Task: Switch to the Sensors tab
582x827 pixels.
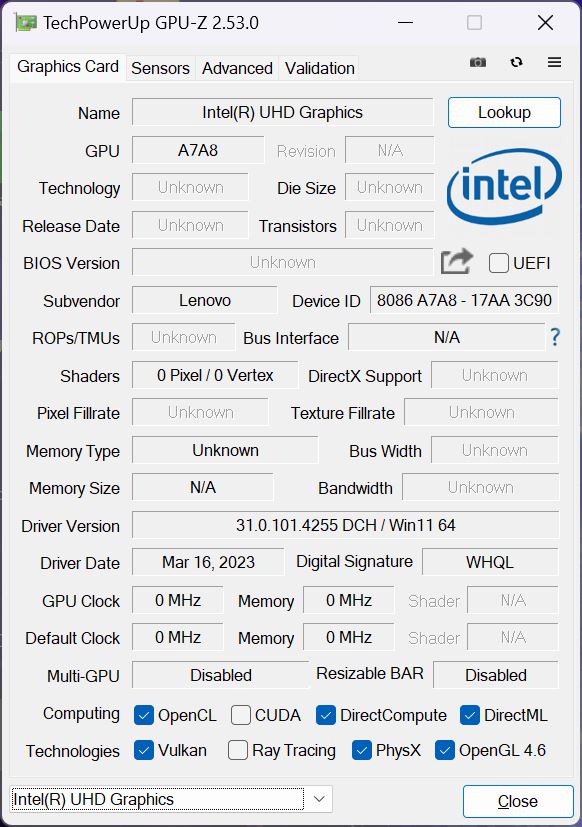Action: (x=160, y=68)
